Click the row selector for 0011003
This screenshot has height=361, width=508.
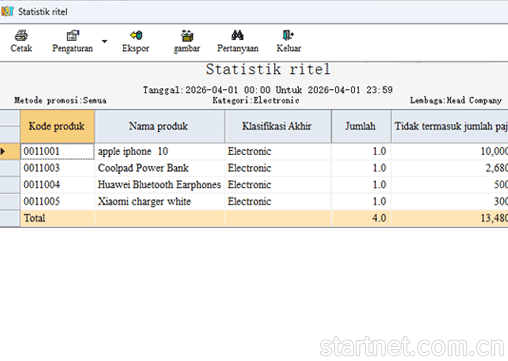point(10,168)
